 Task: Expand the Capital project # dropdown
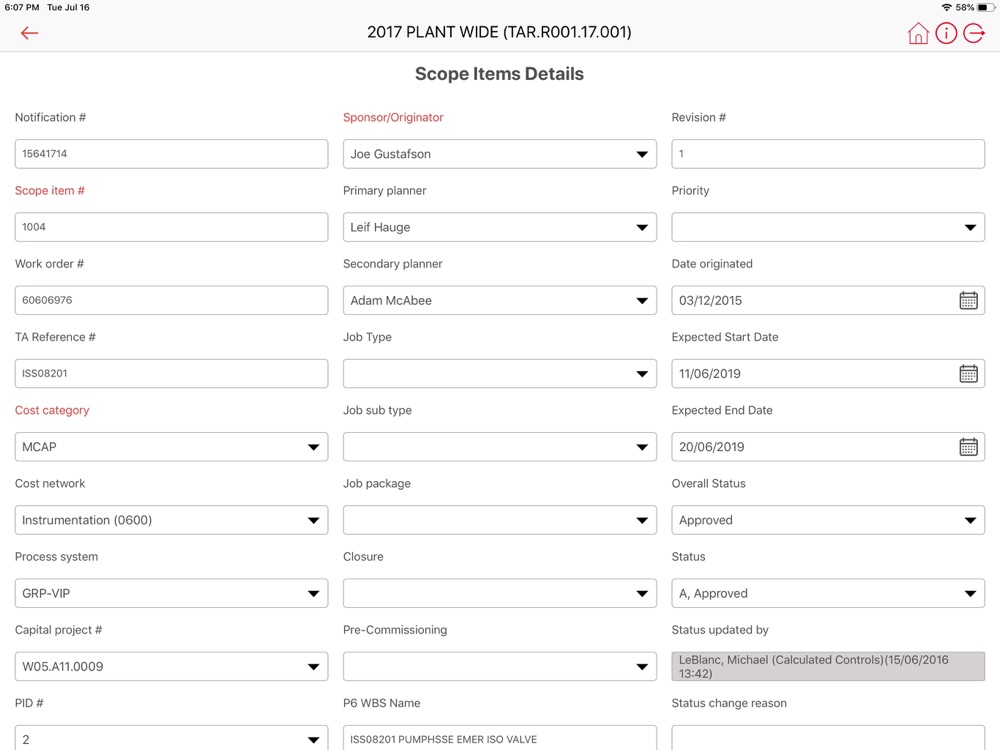(x=172, y=666)
